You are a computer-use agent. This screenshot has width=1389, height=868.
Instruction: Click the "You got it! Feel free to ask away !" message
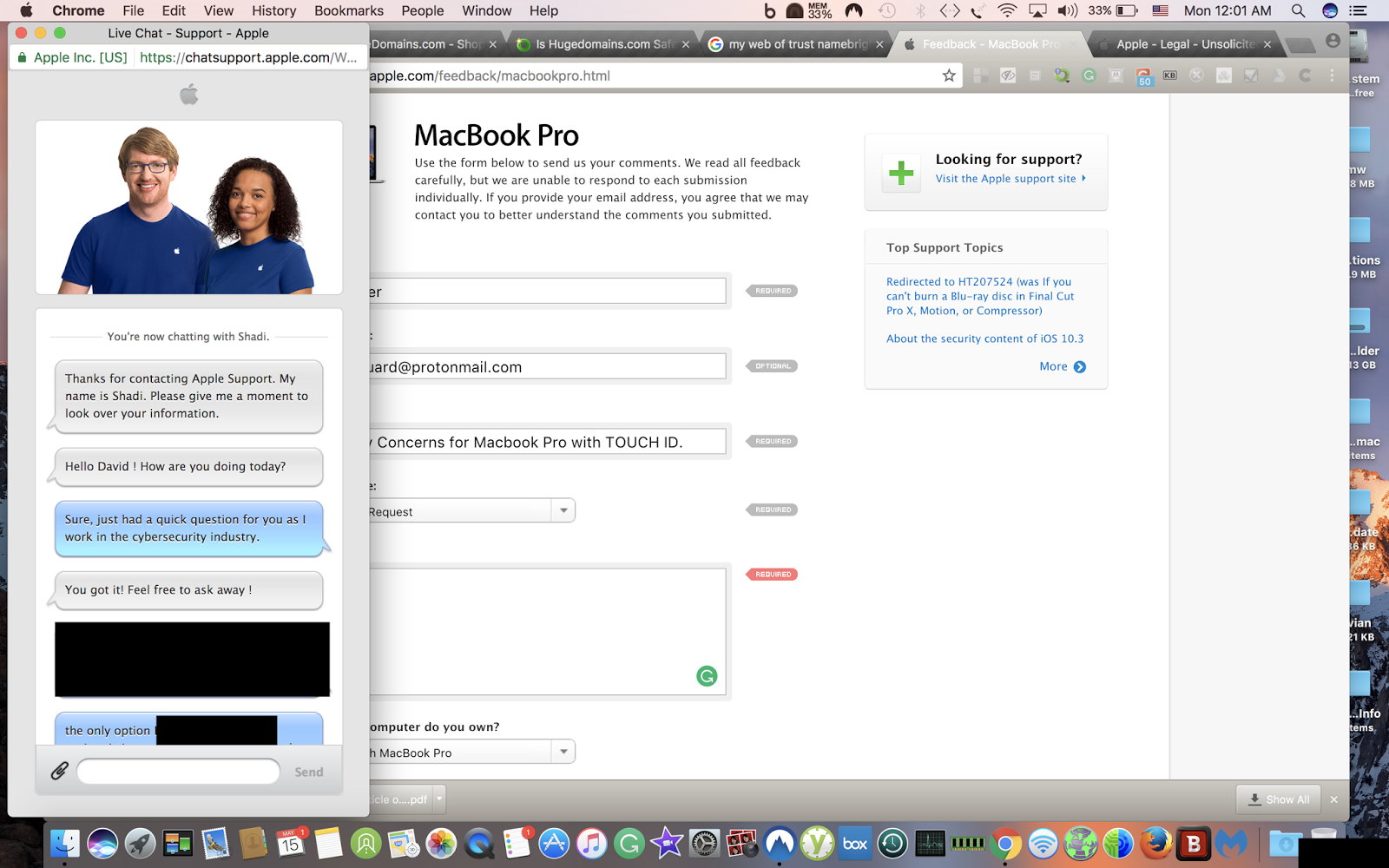coord(188,590)
